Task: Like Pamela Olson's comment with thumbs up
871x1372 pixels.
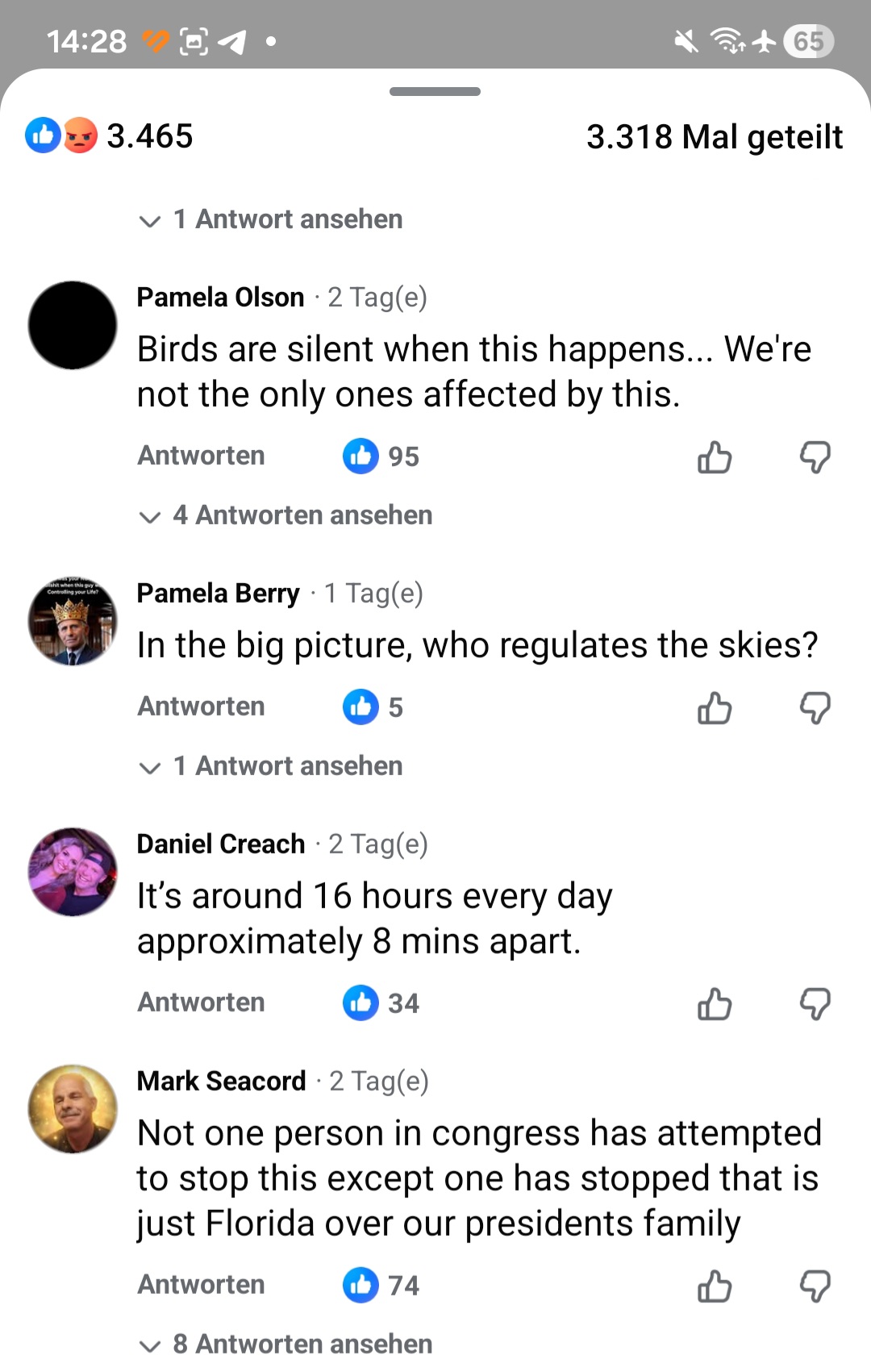Action: (x=714, y=457)
